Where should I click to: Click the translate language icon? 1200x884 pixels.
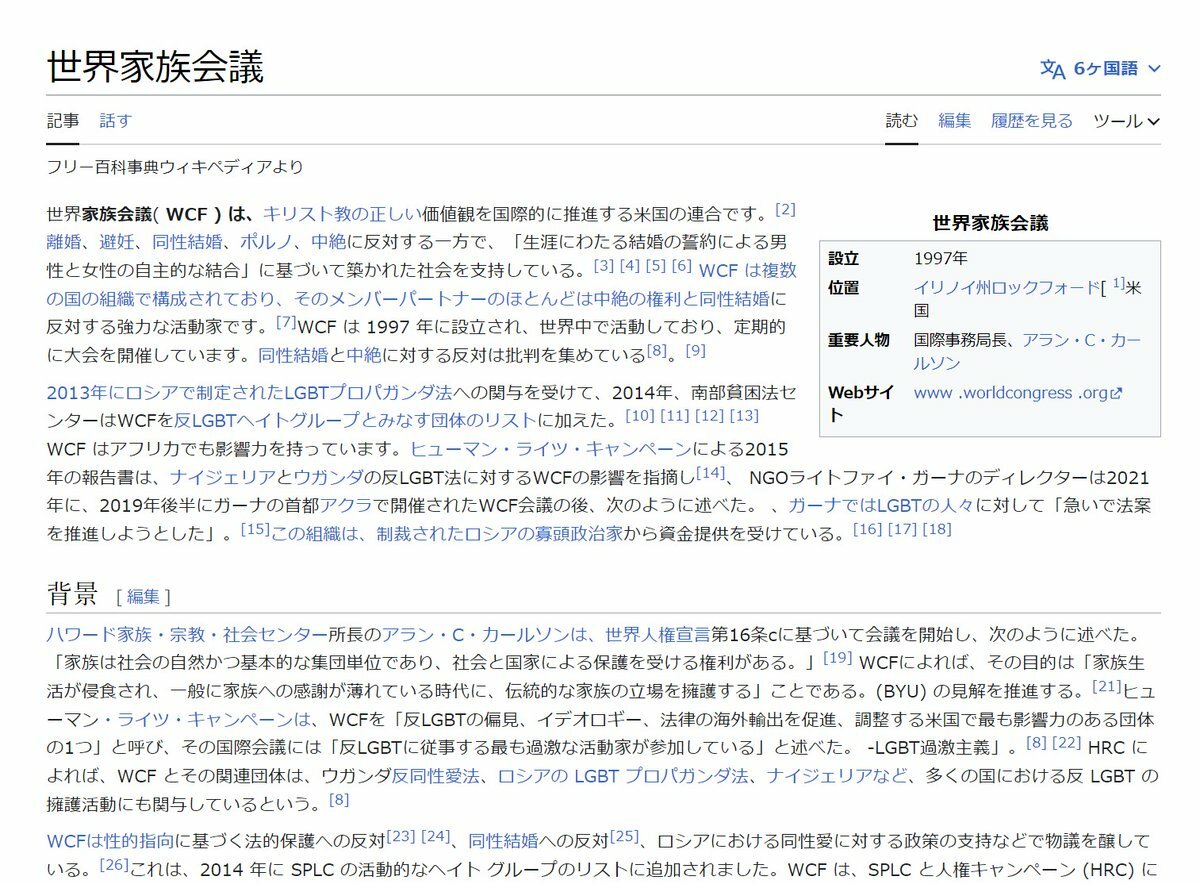1053,68
